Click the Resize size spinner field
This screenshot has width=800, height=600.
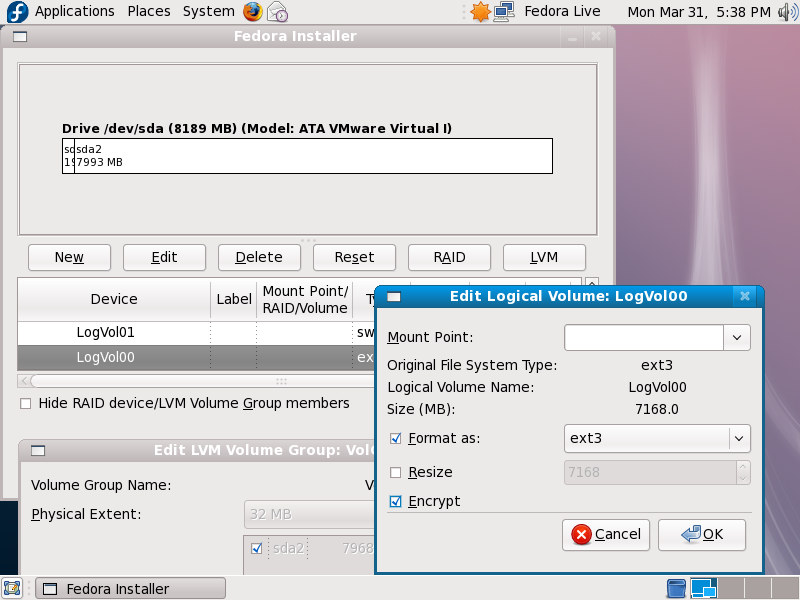click(657, 472)
